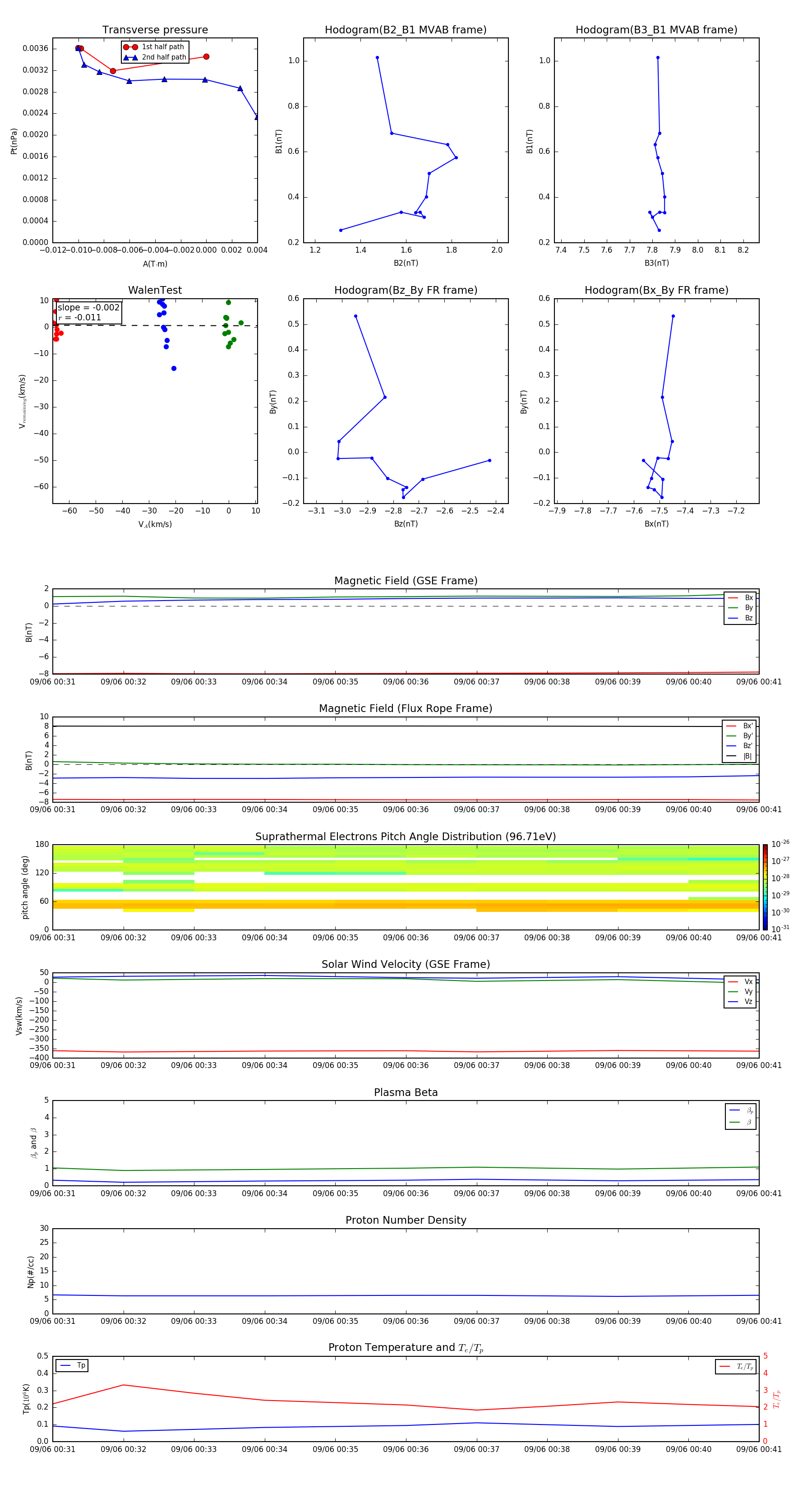Click the 'Proton Temperature and Te/Tp' title
This screenshot has height=1489, width=812.
click(x=406, y=1348)
